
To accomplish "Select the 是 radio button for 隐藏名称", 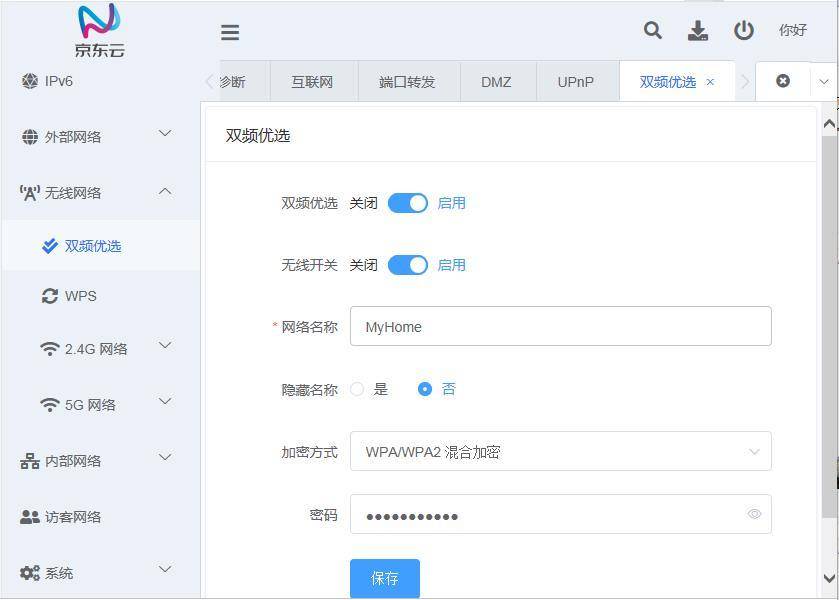I will click(x=357, y=389).
